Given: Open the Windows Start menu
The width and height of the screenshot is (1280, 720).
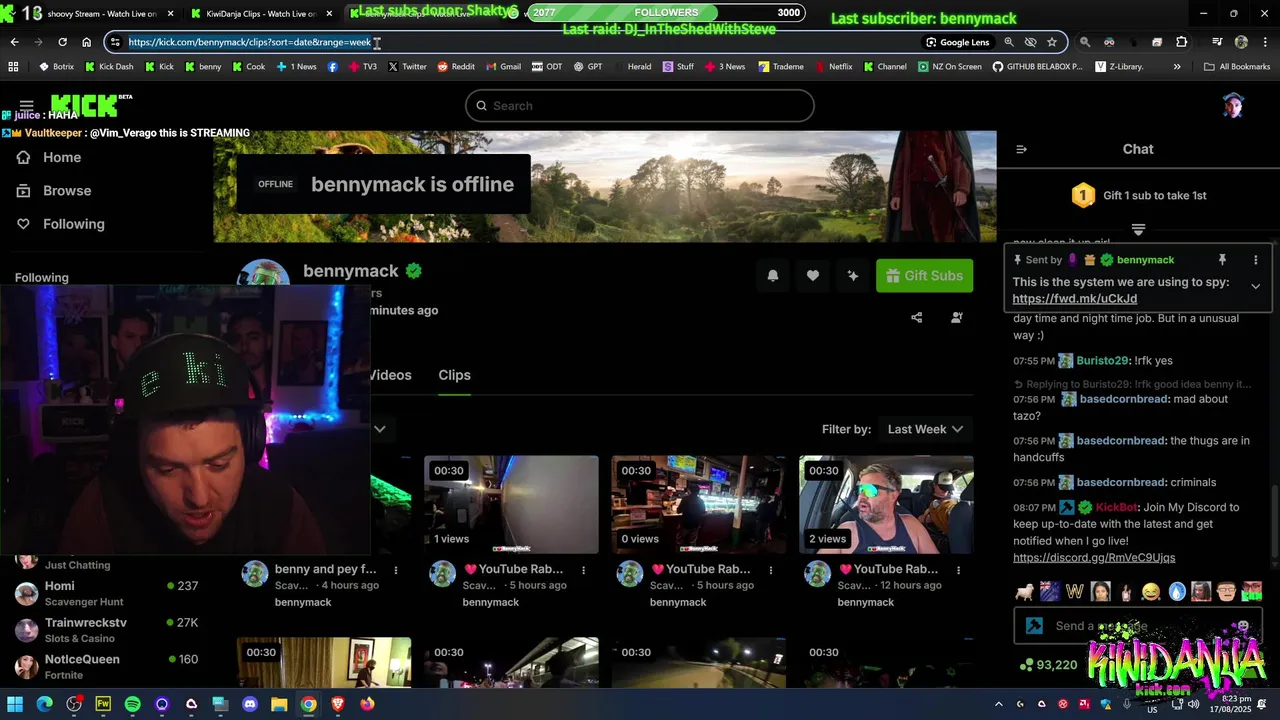Looking at the screenshot, I should click(15, 704).
